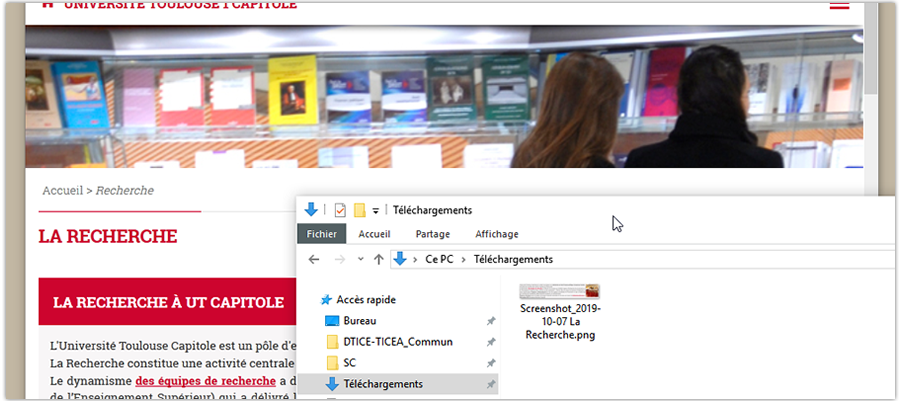Open the recent locations dropdown chevron
Viewport: 900px width, 401px height.
[x=360, y=259]
